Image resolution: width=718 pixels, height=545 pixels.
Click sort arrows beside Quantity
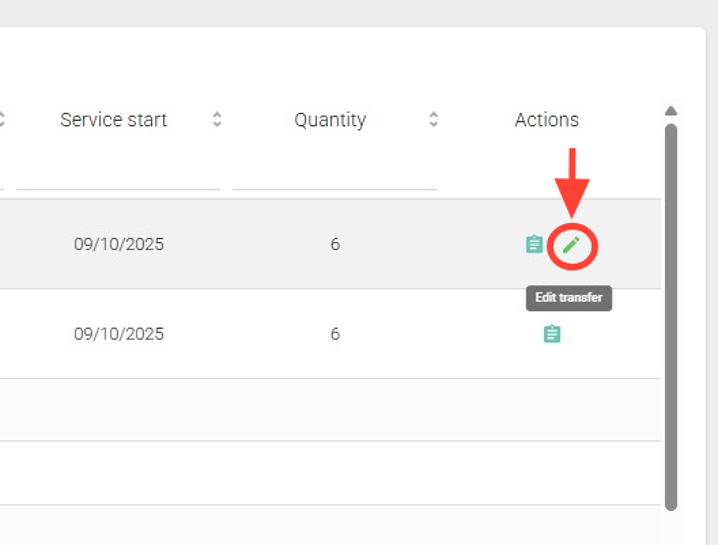(433, 120)
